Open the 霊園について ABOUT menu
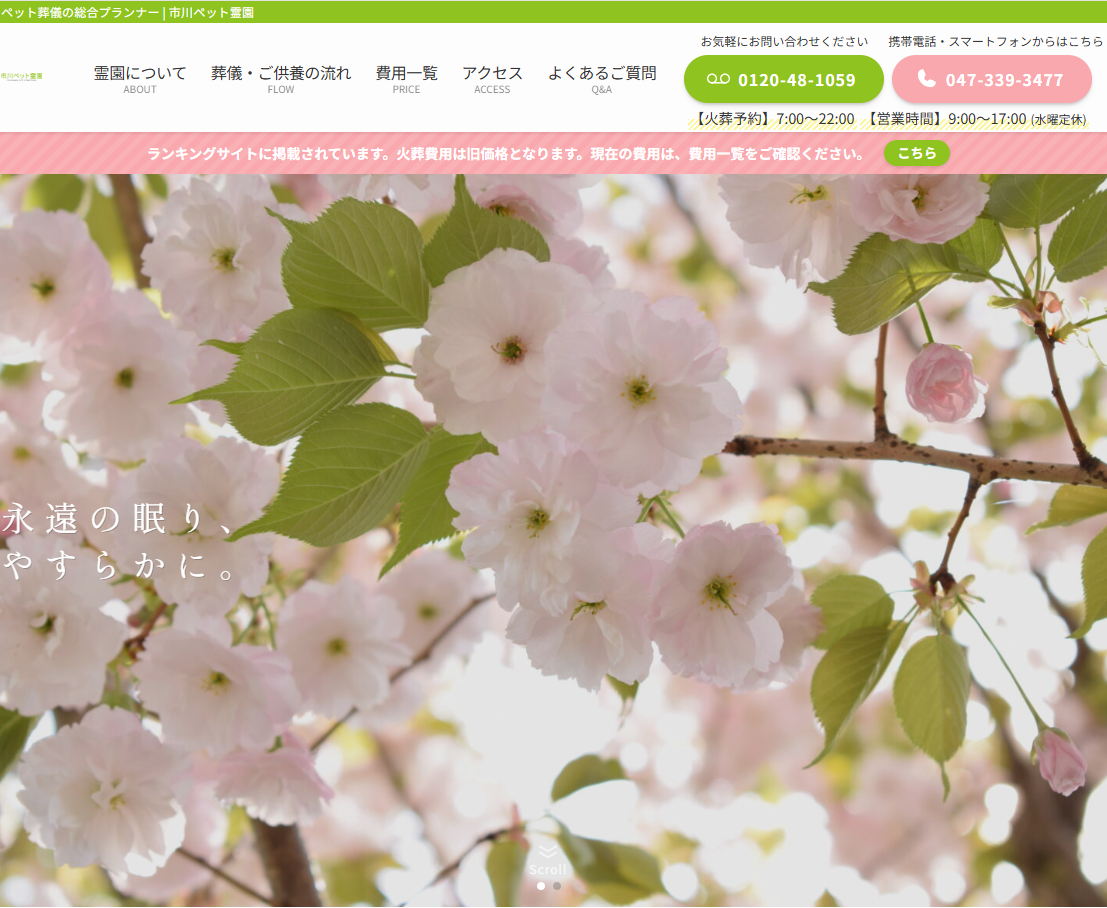 point(140,79)
